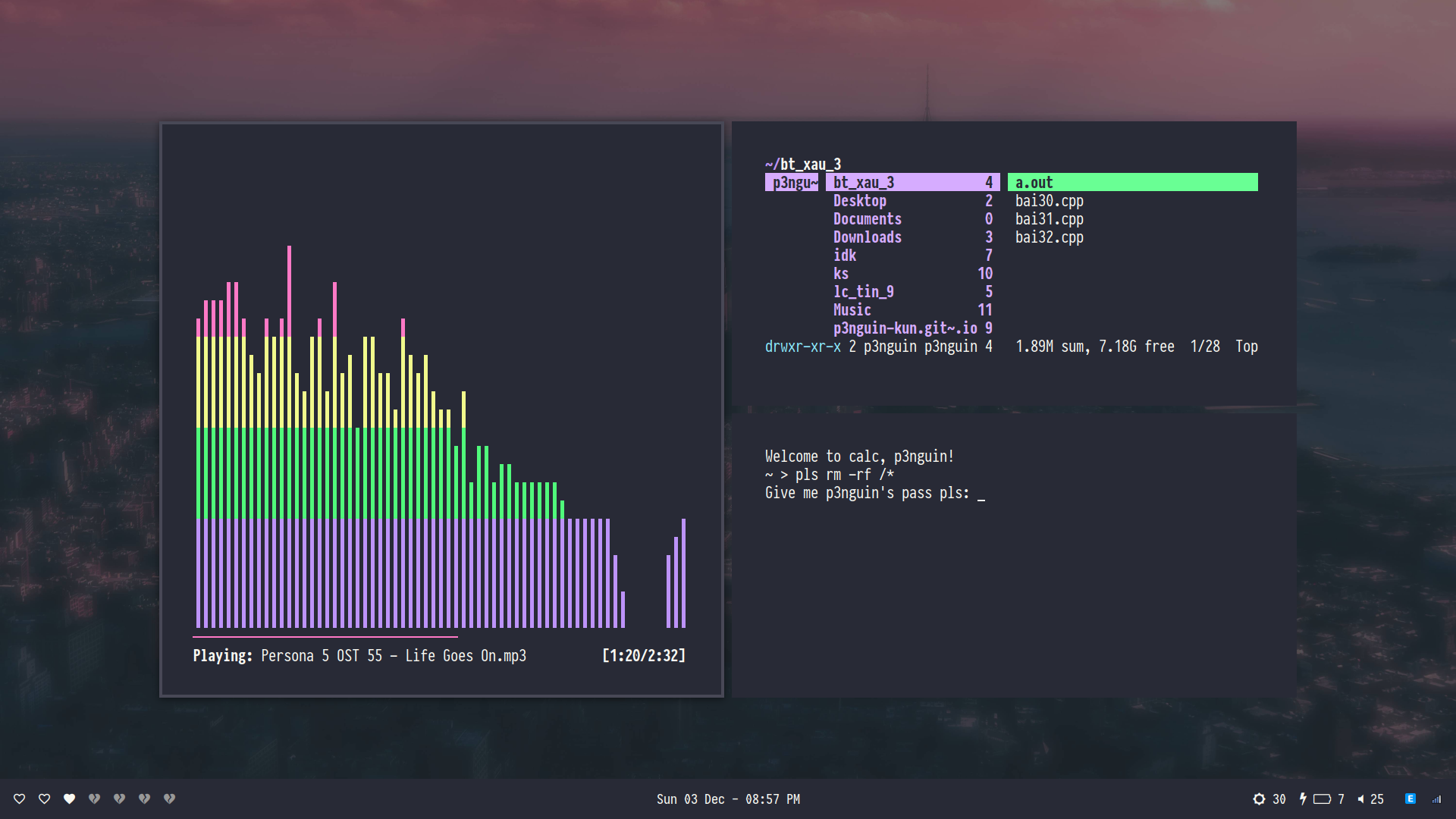Viewport: 1456px width, 819px height.
Task: Click the volume level value 25
Action: (1377, 799)
